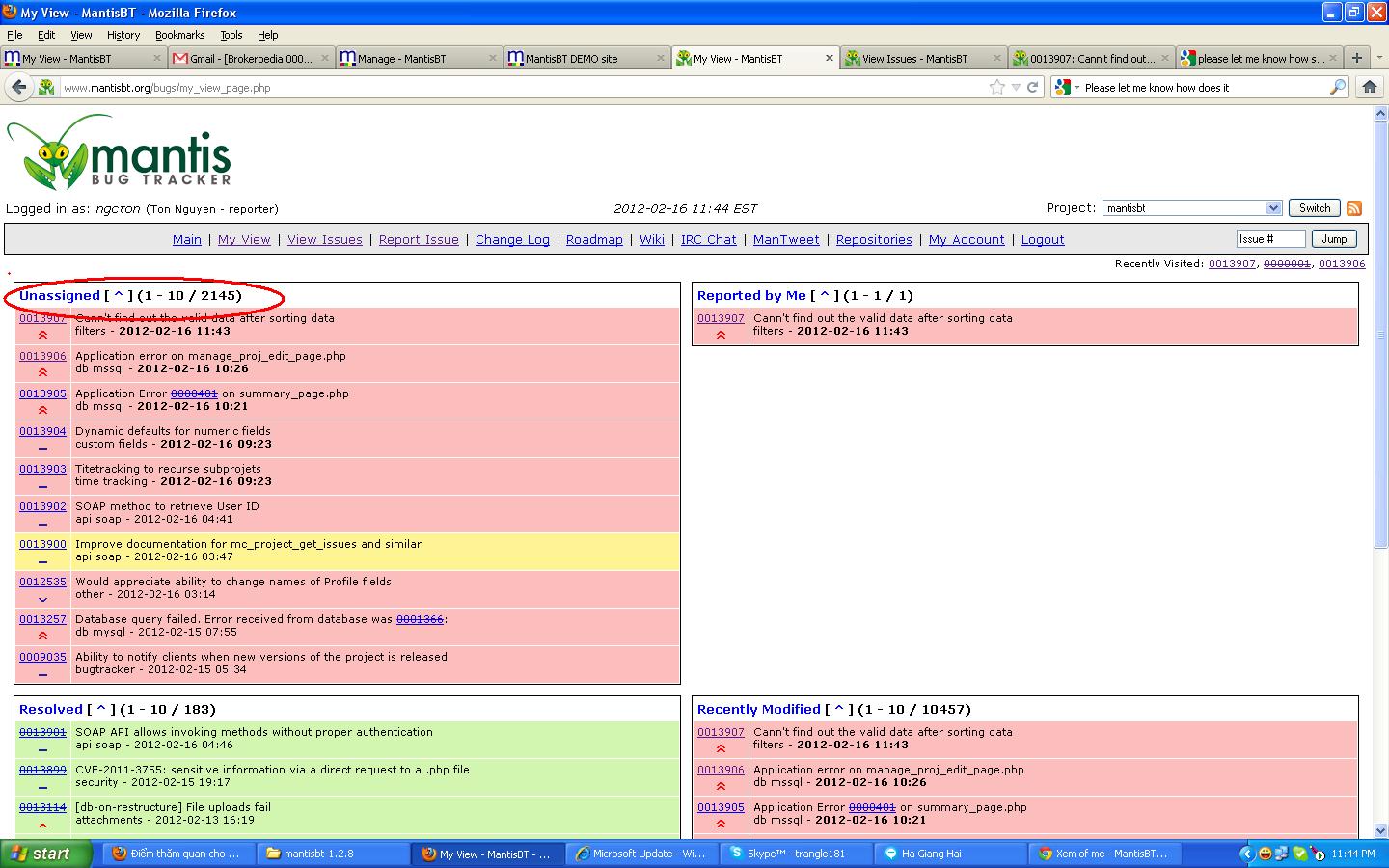Viewport: 1389px width, 868px height.
Task: Open a new tab with the plus button
Action: tap(1356, 58)
